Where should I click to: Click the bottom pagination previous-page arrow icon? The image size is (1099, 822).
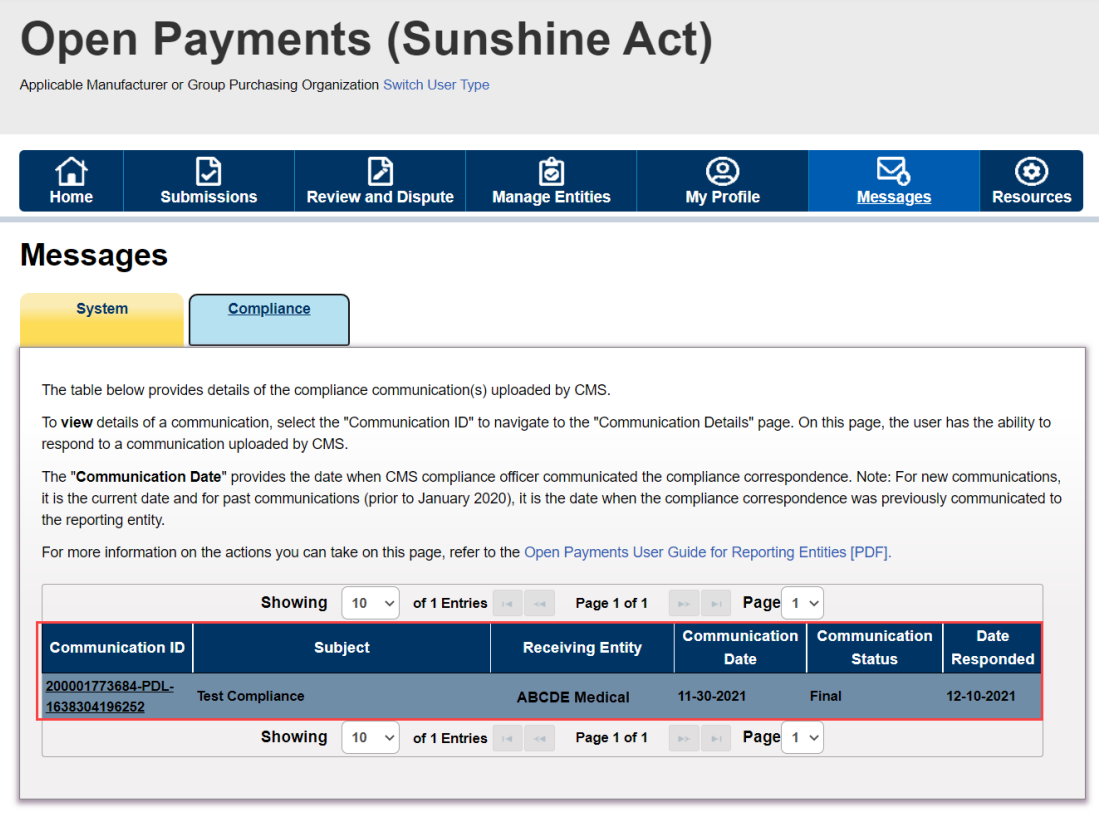539,738
